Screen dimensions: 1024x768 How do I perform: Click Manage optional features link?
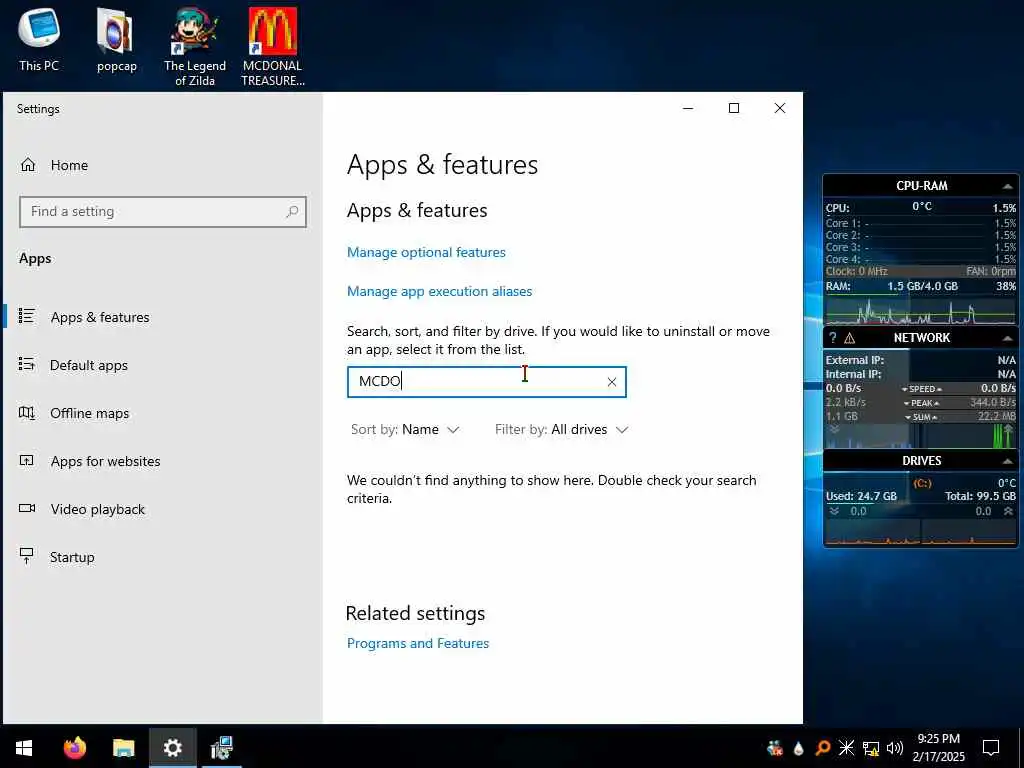coord(426,252)
